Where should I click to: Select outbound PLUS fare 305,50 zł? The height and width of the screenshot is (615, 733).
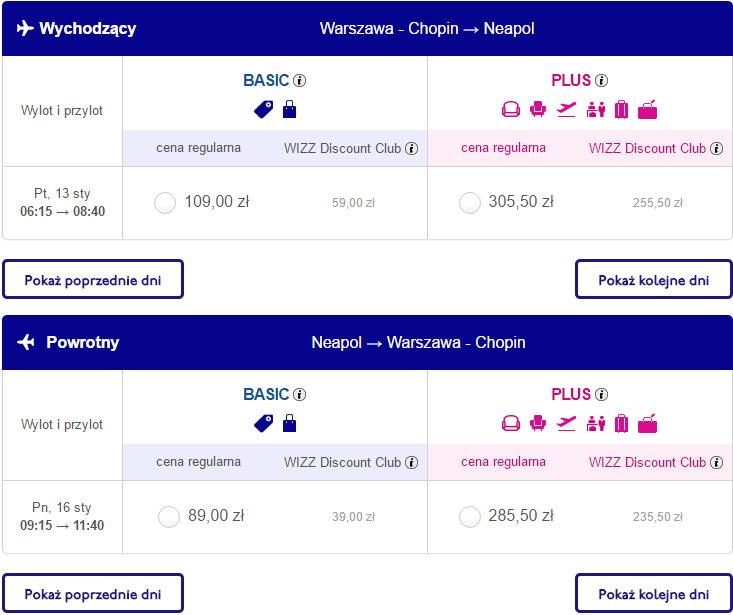[470, 203]
